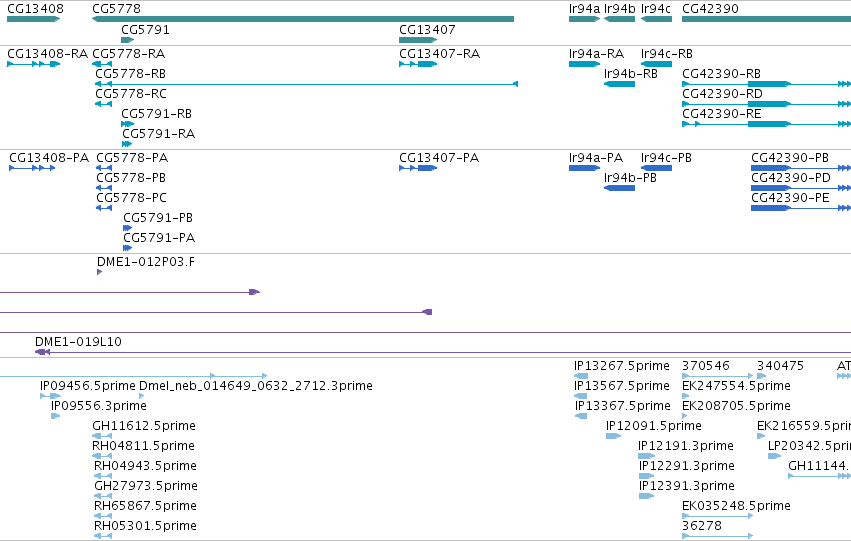Click the long CG5778-RB transcript label
Image resolution: width=851 pixels, height=541 pixels.
click(130, 74)
